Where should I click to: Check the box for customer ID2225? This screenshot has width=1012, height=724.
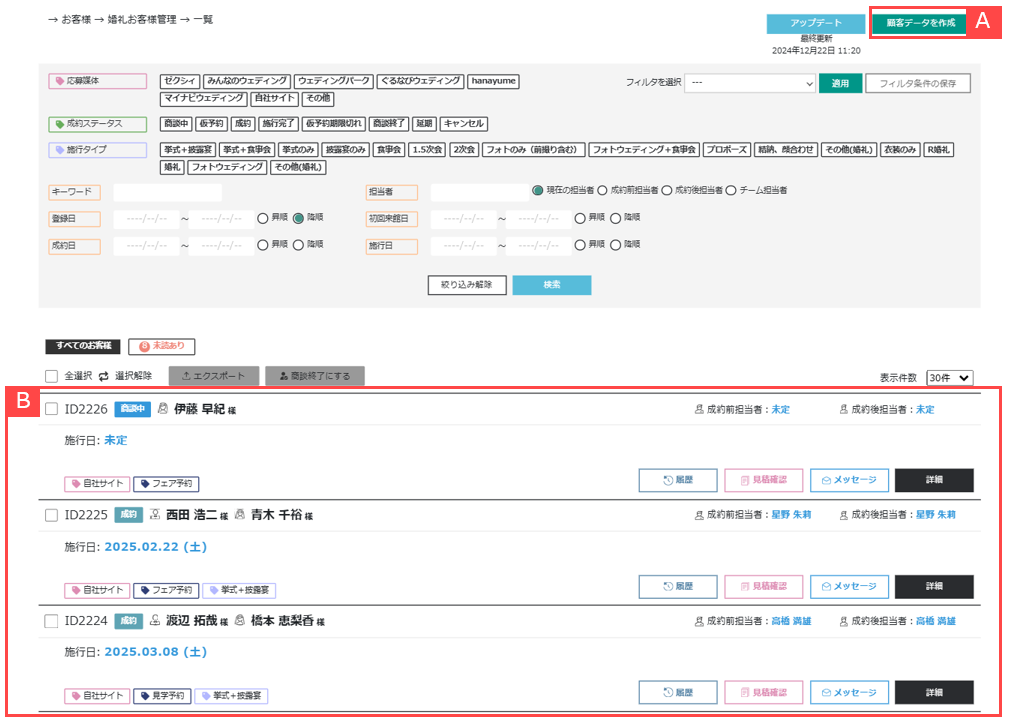tap(52, 515)
